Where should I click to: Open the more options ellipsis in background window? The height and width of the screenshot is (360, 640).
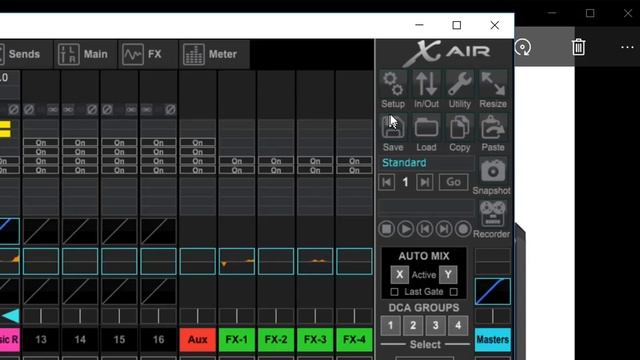tap(627, 47)
